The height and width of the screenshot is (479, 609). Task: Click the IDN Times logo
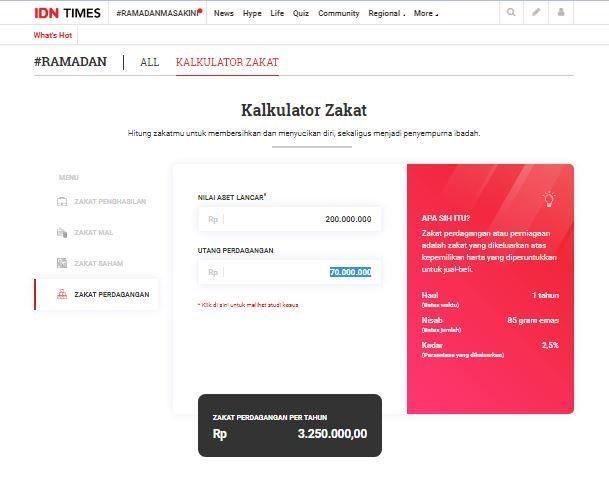click(x=67, y=13)
